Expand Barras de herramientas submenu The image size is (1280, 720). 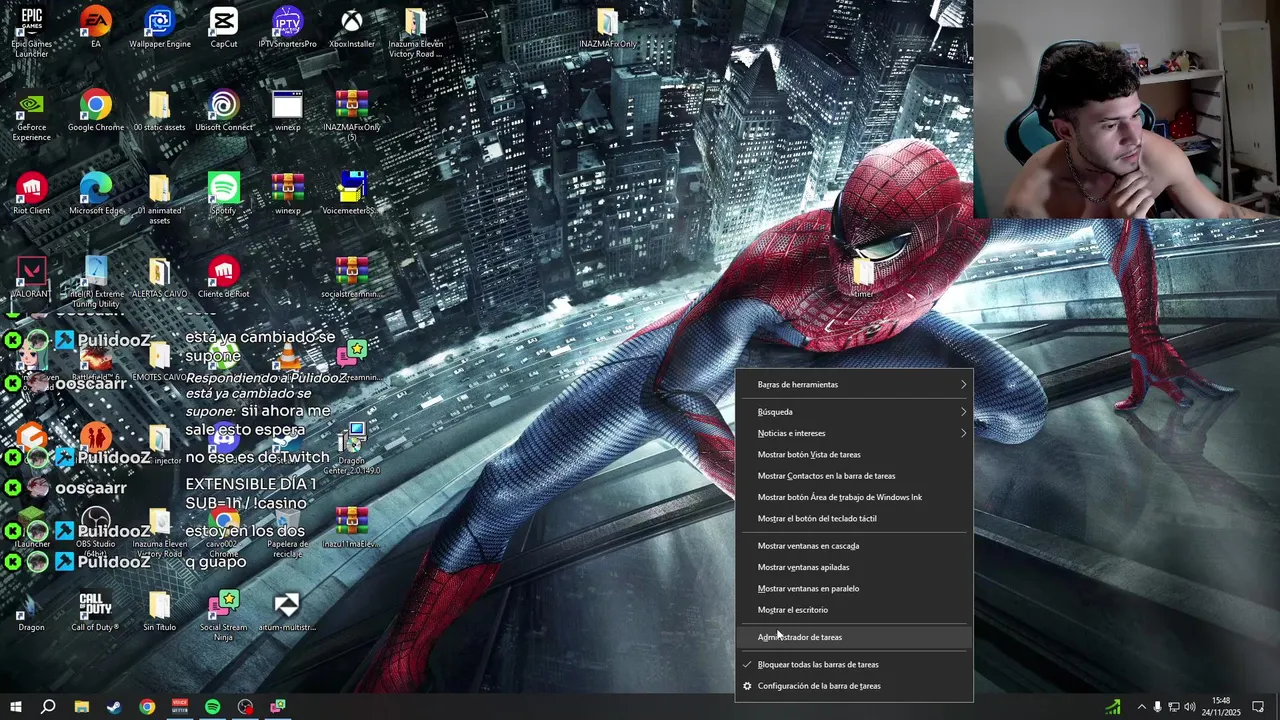coord(854,384)
